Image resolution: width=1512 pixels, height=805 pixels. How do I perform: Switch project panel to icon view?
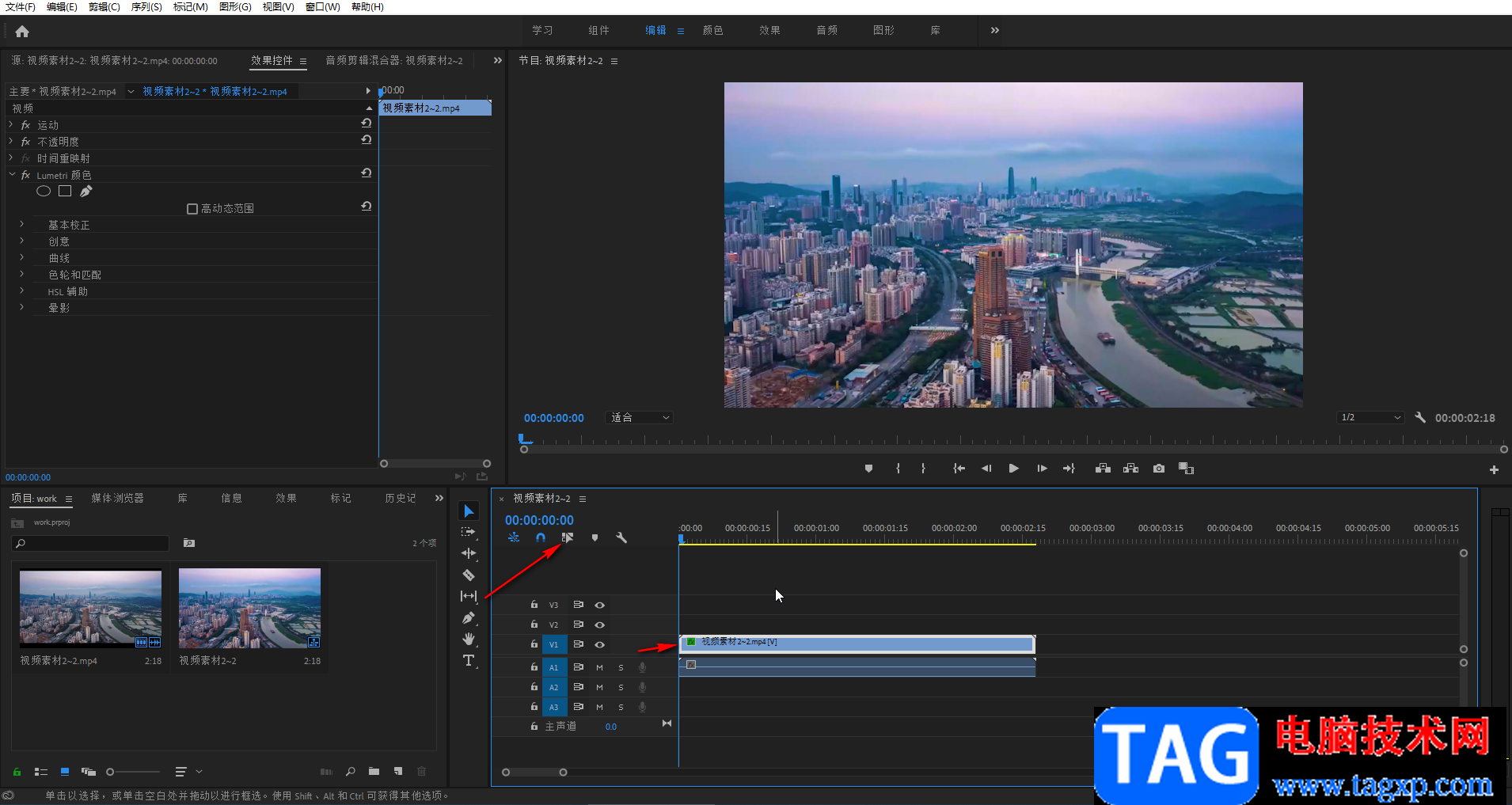point(65,772)
